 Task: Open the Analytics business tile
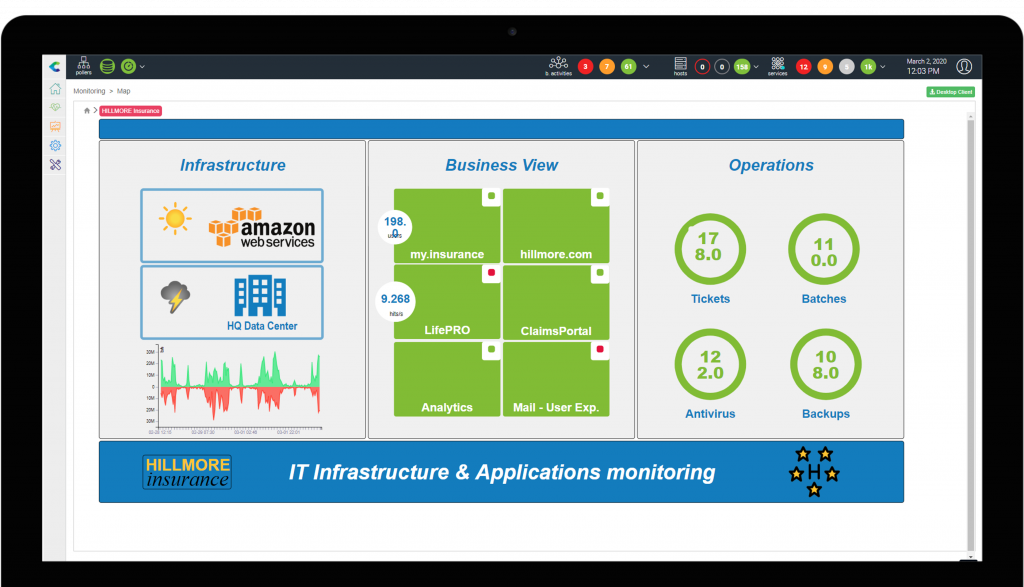(447, 379)
